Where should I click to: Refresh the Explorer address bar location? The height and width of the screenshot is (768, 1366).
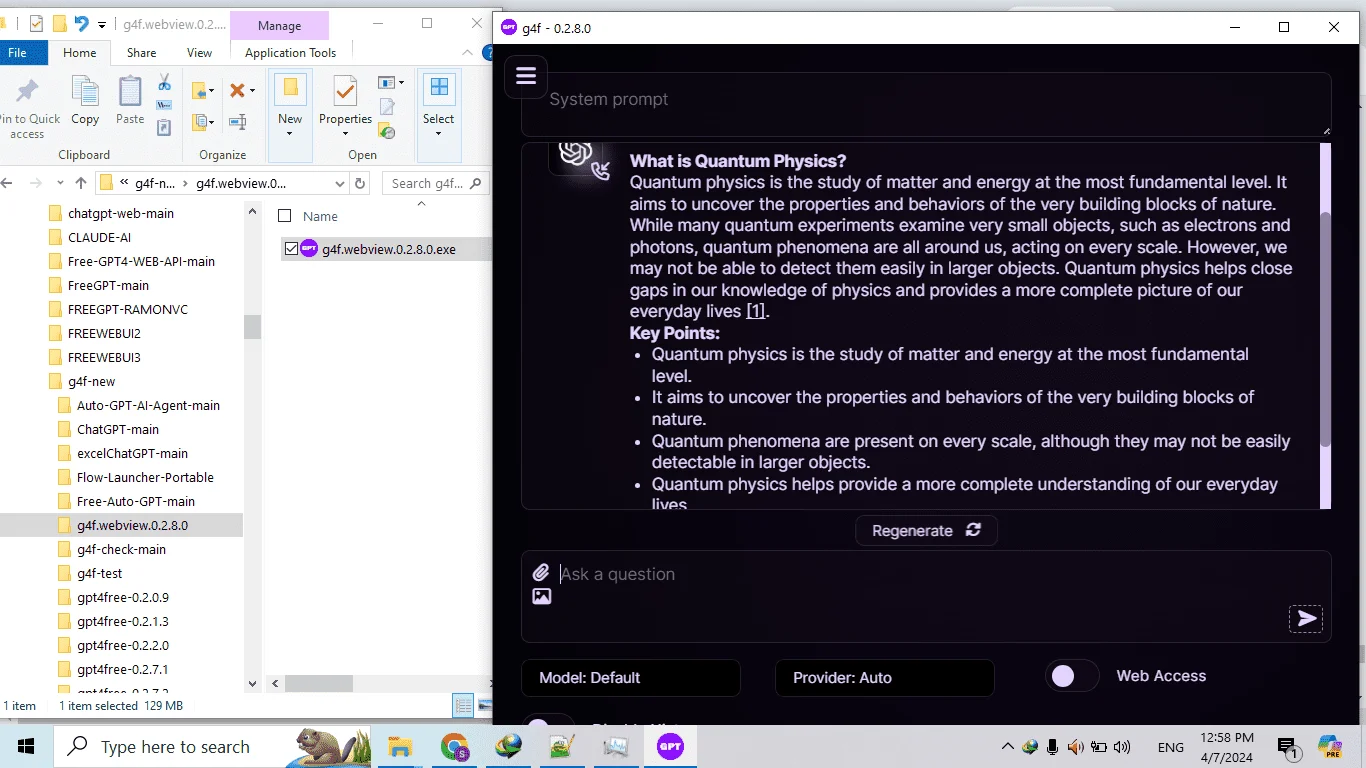[361, 183]
